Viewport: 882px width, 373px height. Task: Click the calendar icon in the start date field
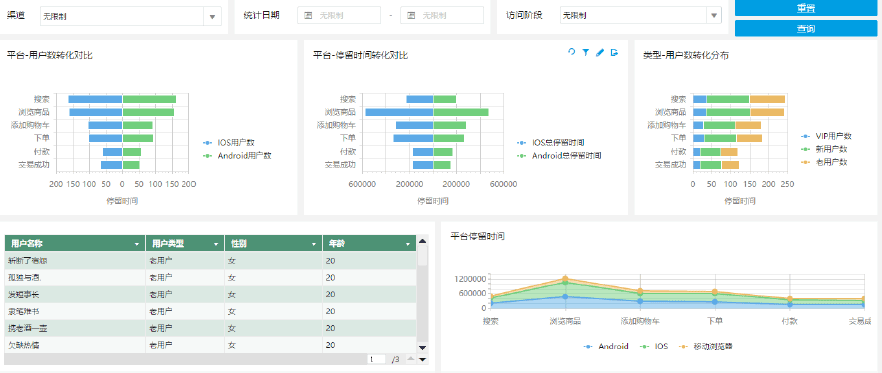click(x=308, y=16)
